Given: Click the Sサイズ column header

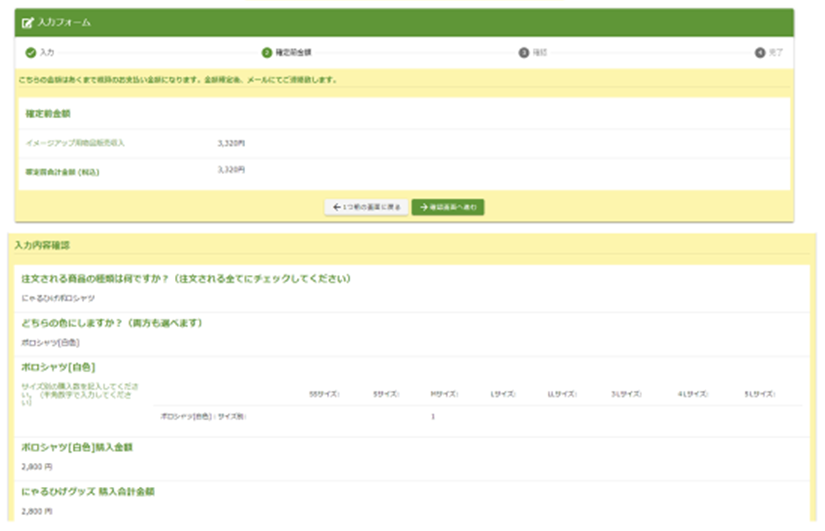Looking at the screenshot, I should coord(386,394).
